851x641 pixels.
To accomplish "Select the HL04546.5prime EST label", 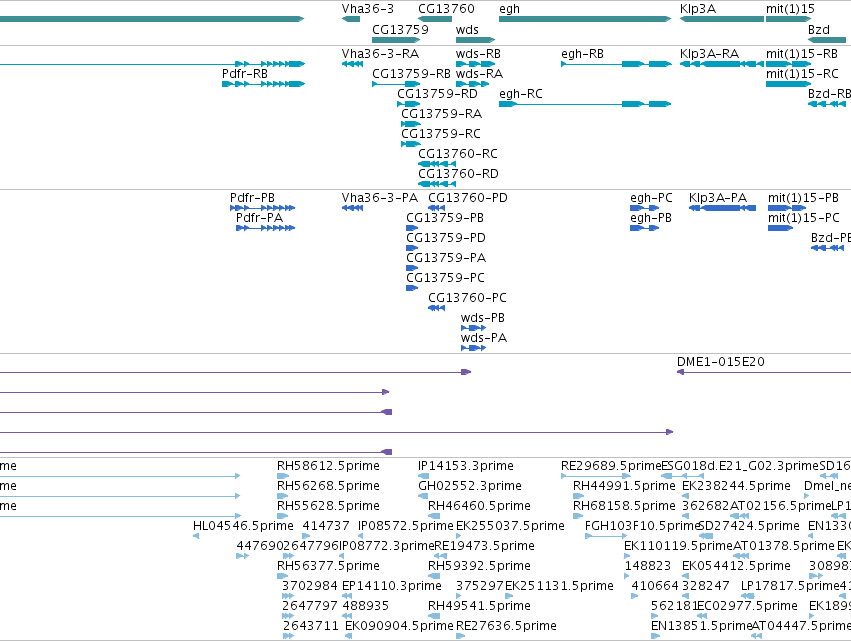I will tap(243, 526).
